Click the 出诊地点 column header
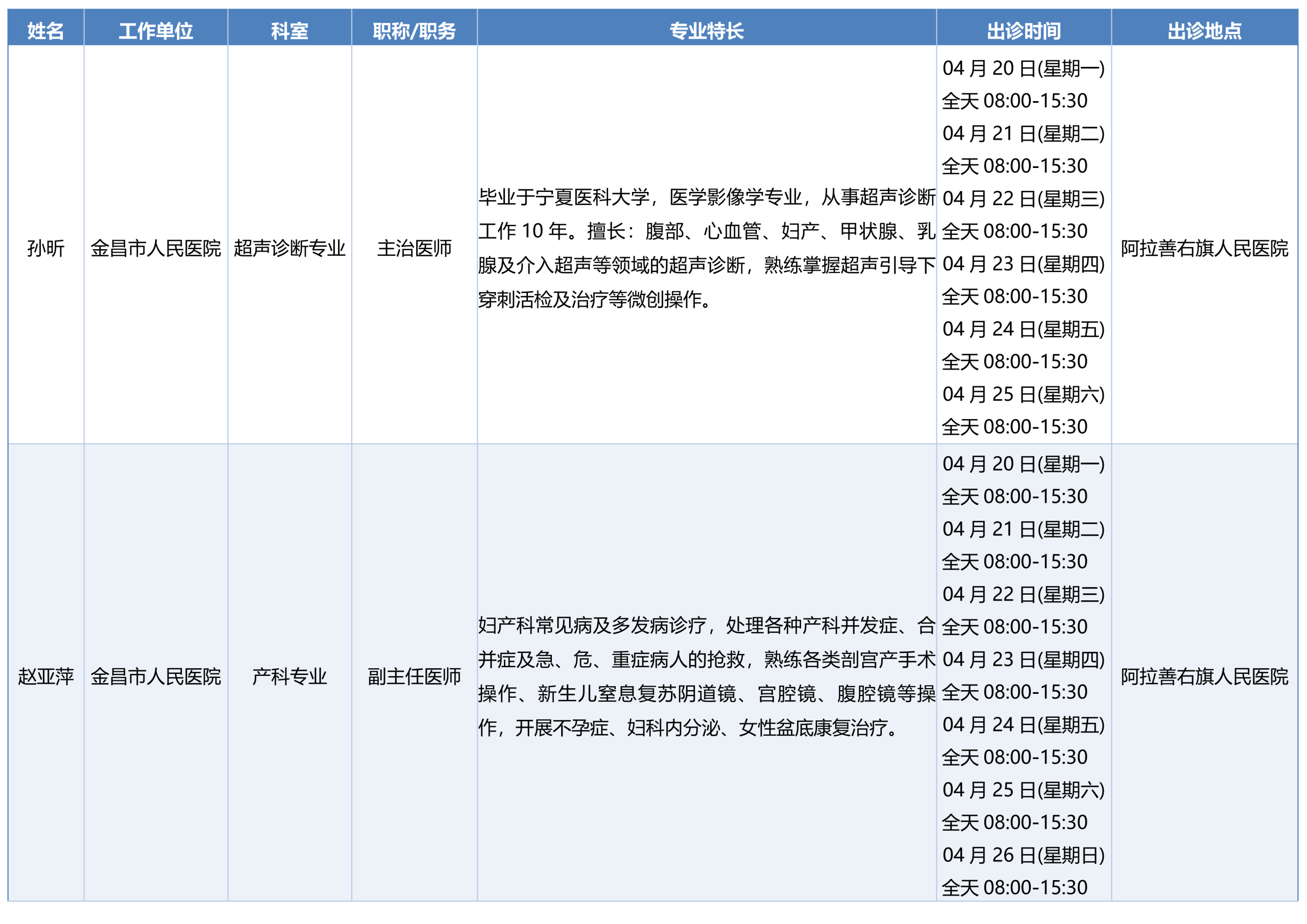1307x924 pixels. click(1204, 30)
